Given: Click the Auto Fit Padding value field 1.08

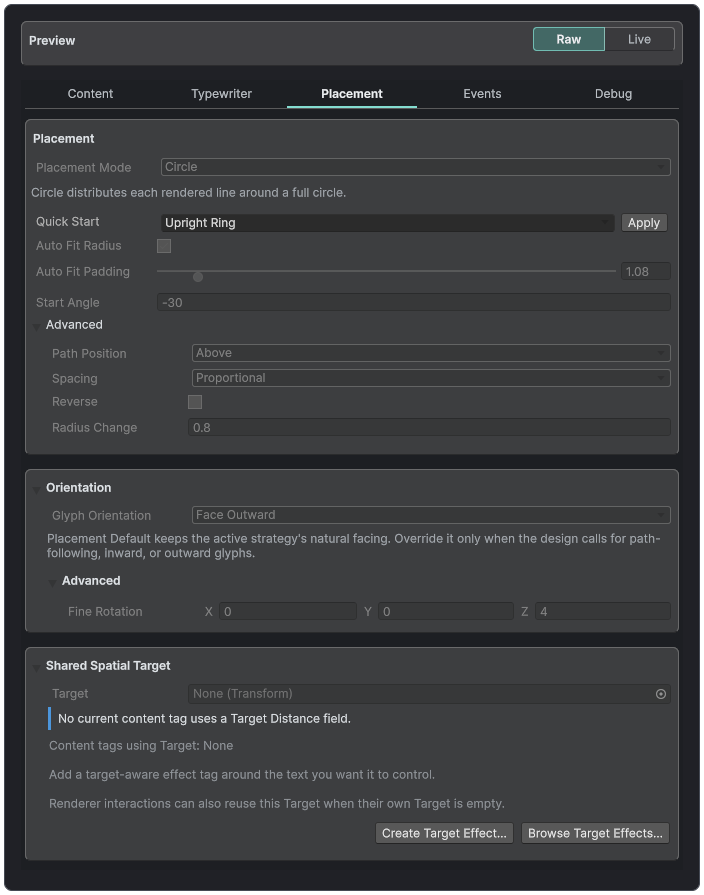Looking at the screenshot, I should click(x=646, y=272).
